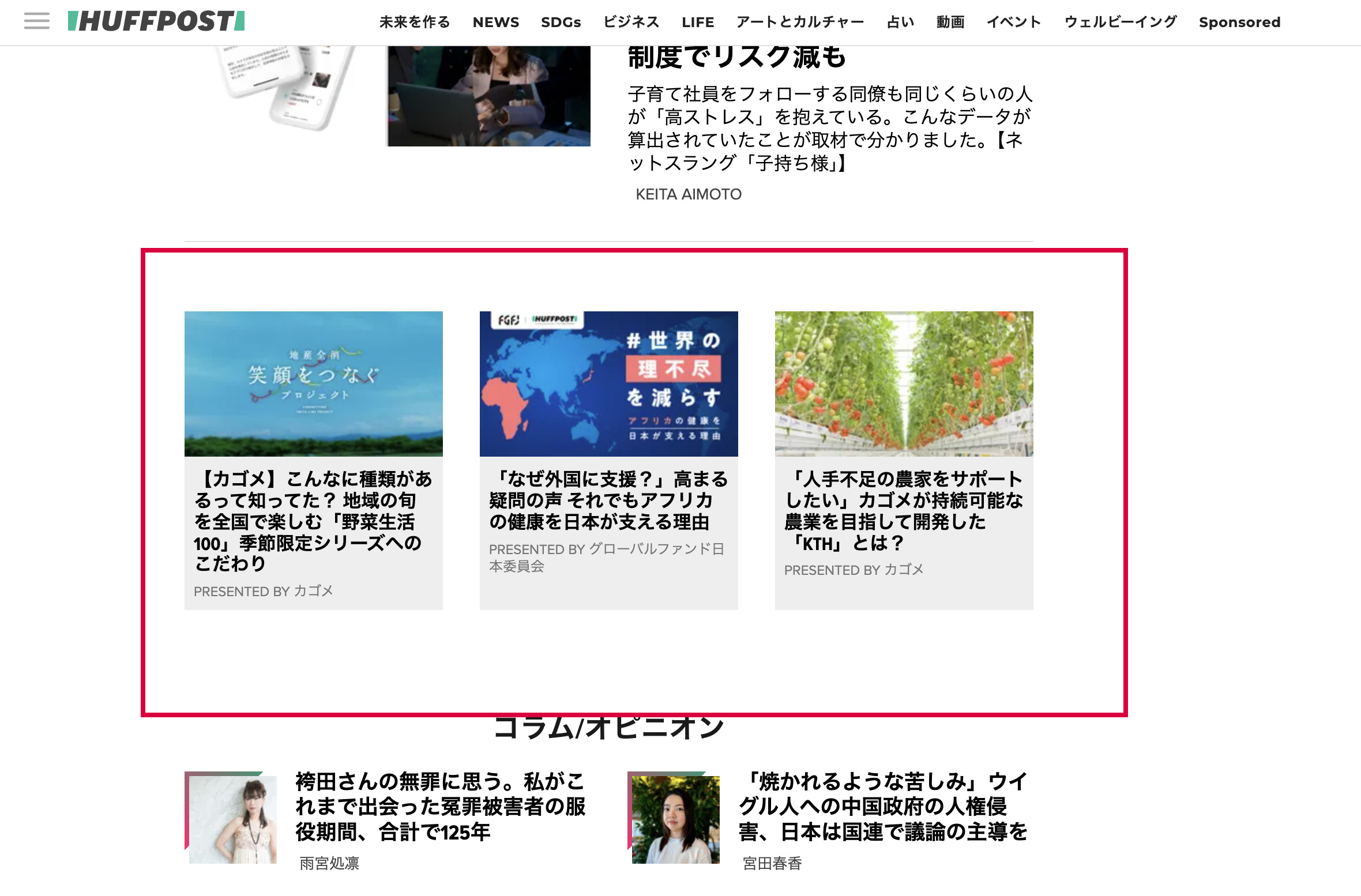Select アートとカルチャー menu item
1361x896 pixels.
(x=800, y=22)
